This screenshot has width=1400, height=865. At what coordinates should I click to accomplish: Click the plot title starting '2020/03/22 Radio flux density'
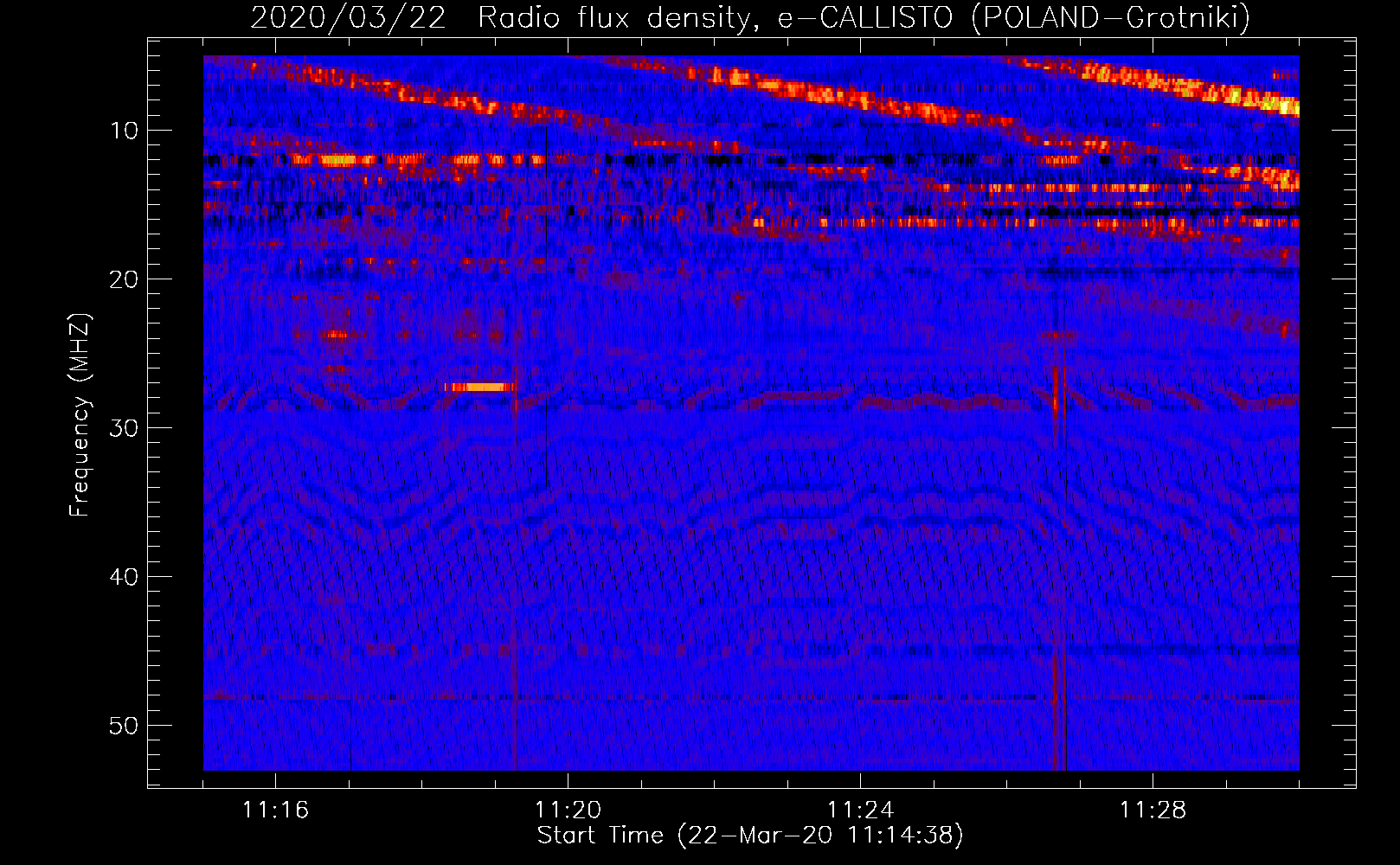click(750, 17)
